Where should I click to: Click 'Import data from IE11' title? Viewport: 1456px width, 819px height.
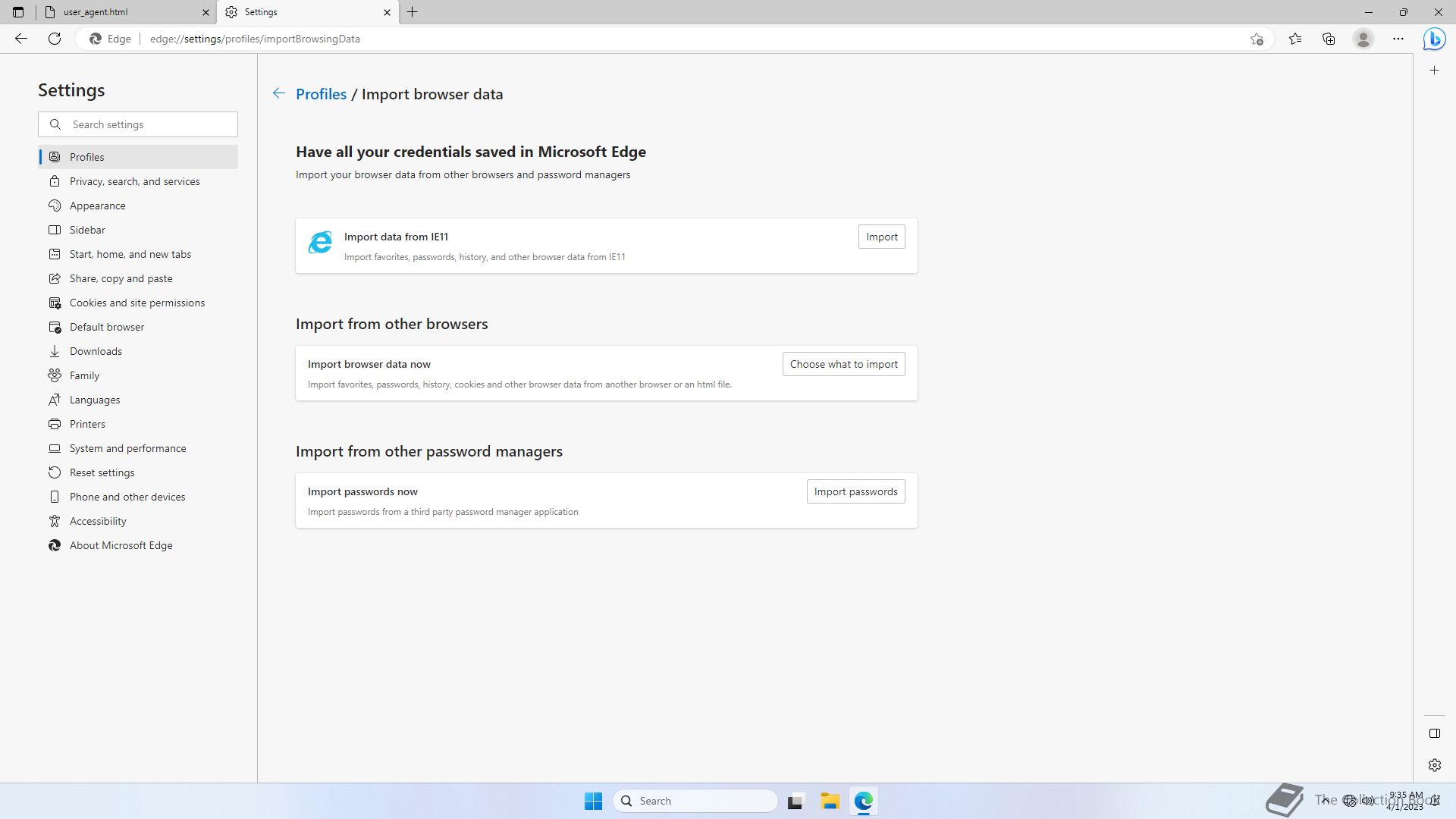(396, 237)
